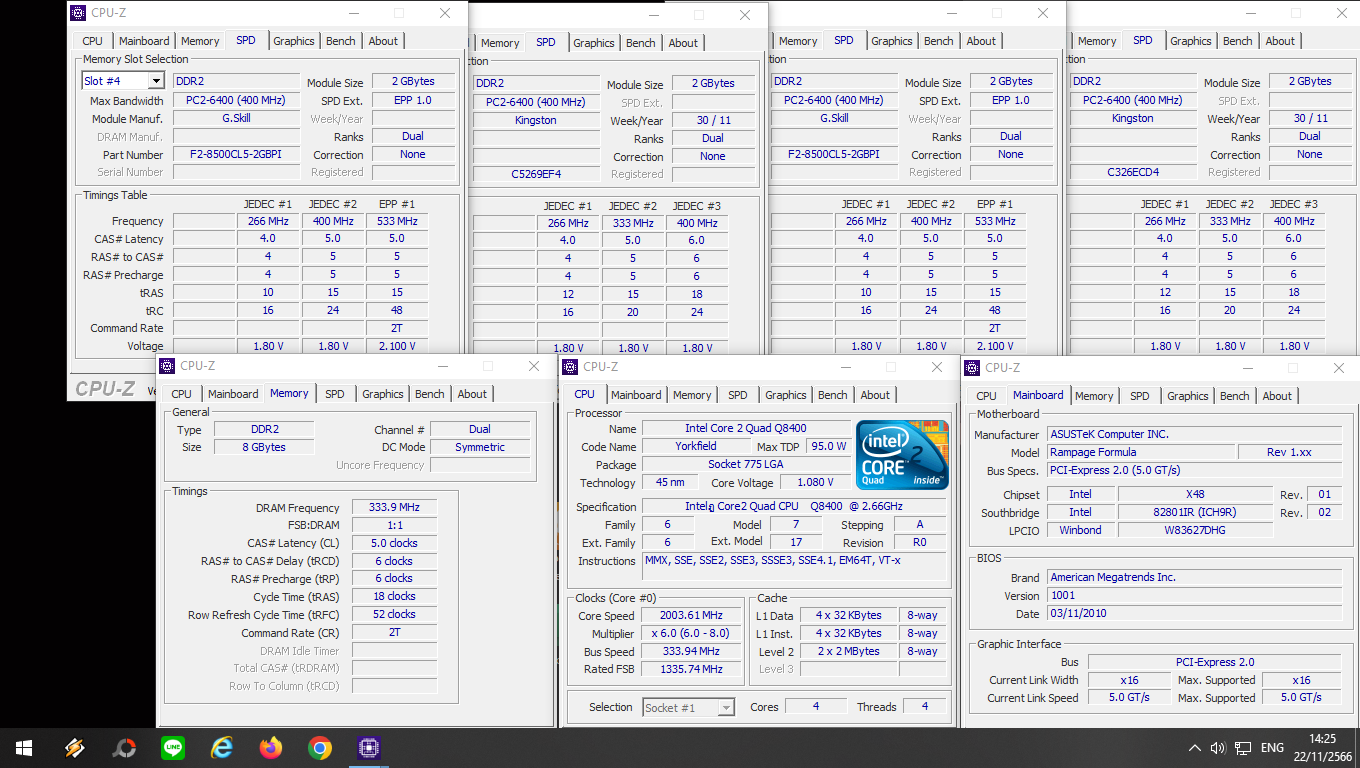Click the Manufacturer field ASUSTeK Computer INC.

coord(1194,434)
